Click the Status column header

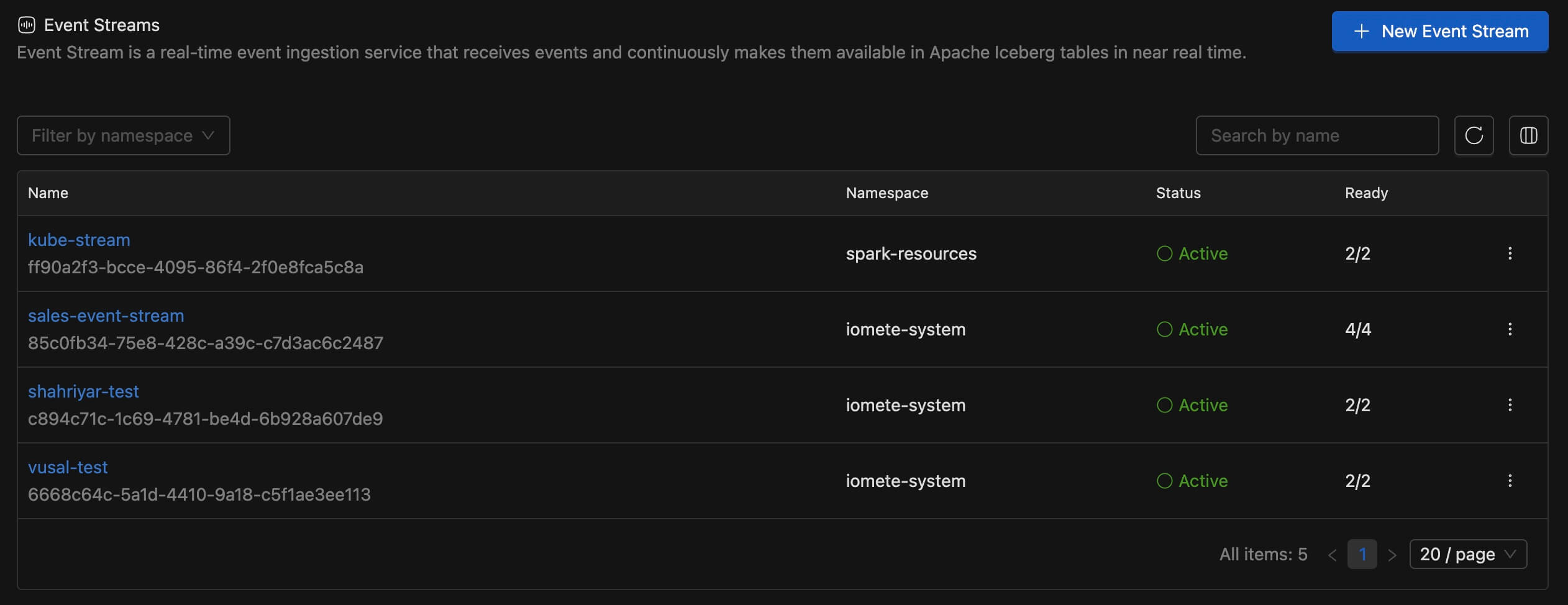[1178, 193]
